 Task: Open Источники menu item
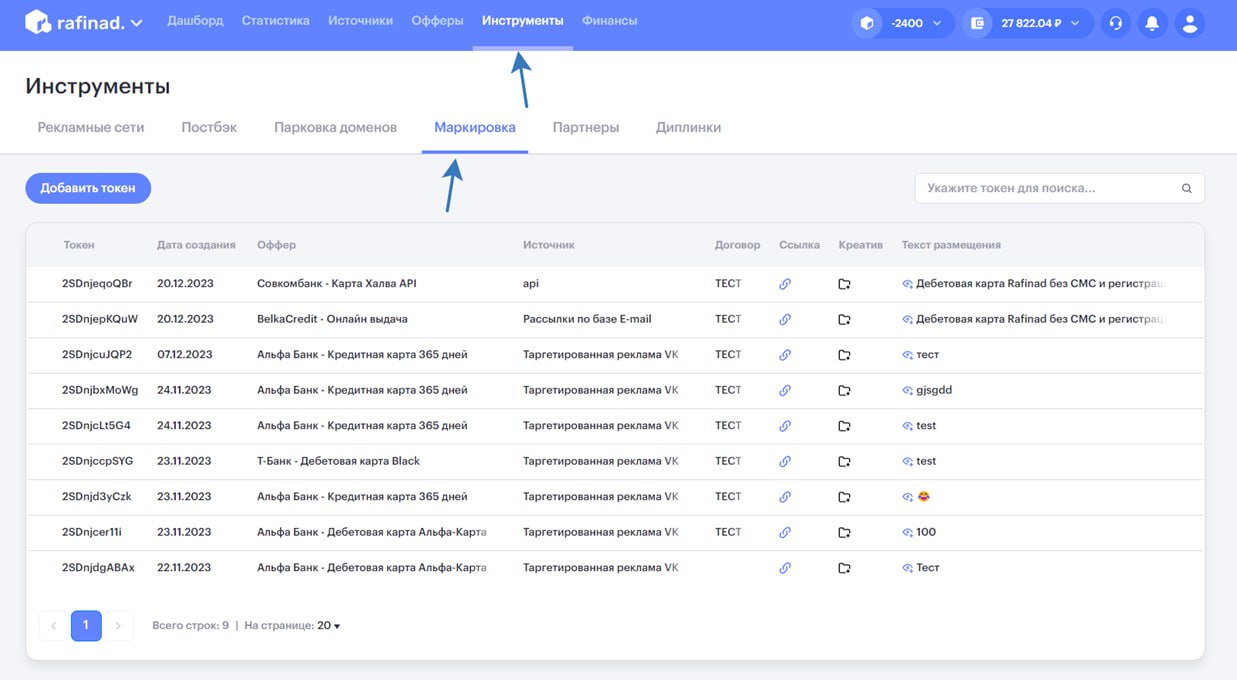pyautogui.click(x=360, y=21)
